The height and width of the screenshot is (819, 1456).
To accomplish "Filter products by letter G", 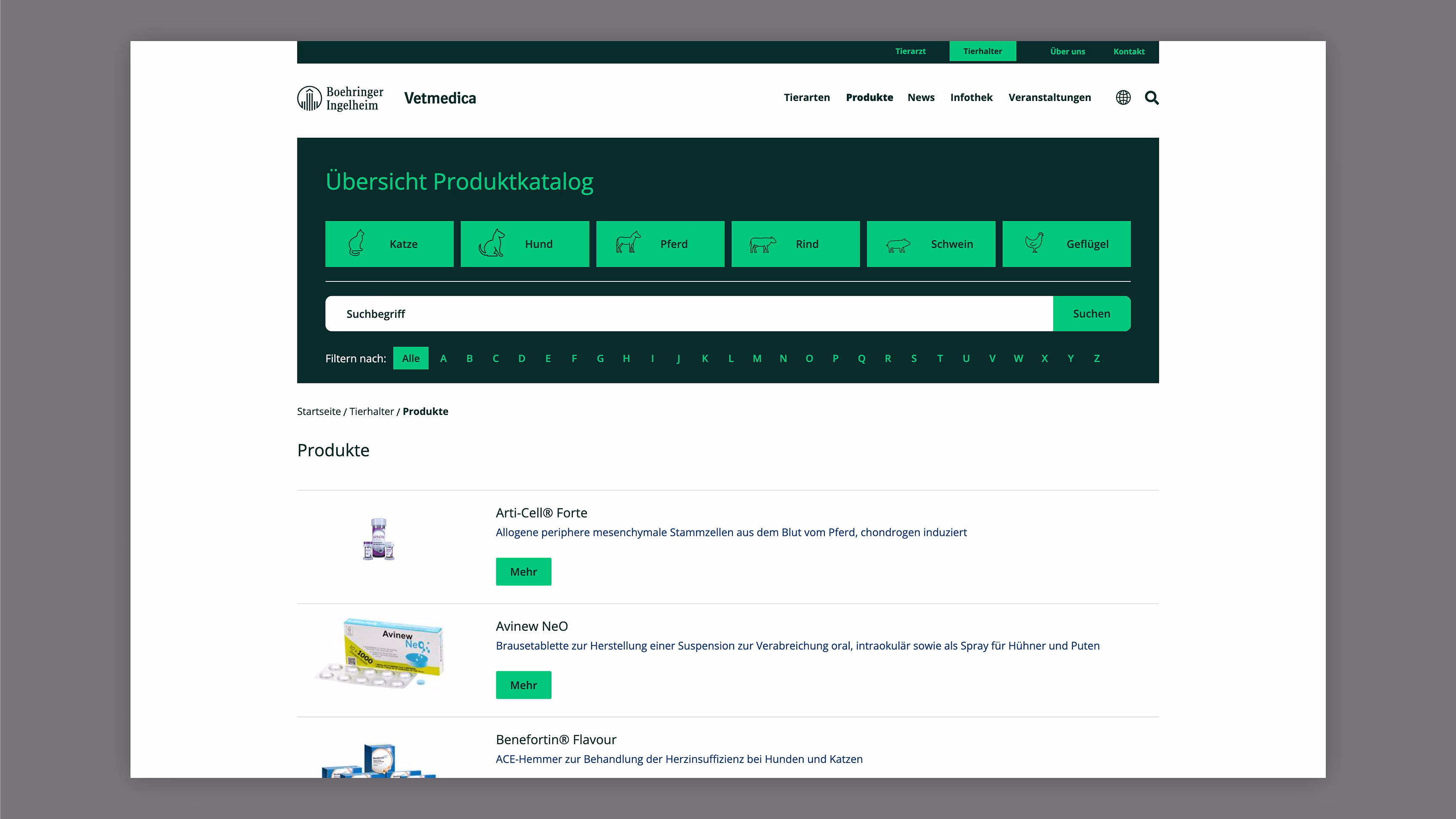I will click(x=600, y=359).
